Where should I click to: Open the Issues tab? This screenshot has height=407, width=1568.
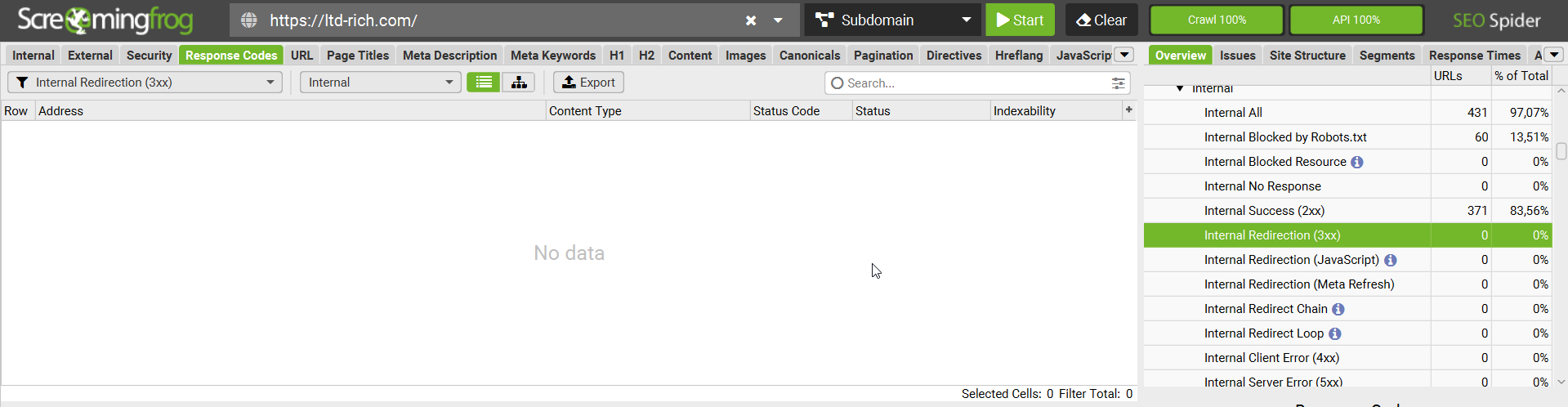(x=1237, y=55)
